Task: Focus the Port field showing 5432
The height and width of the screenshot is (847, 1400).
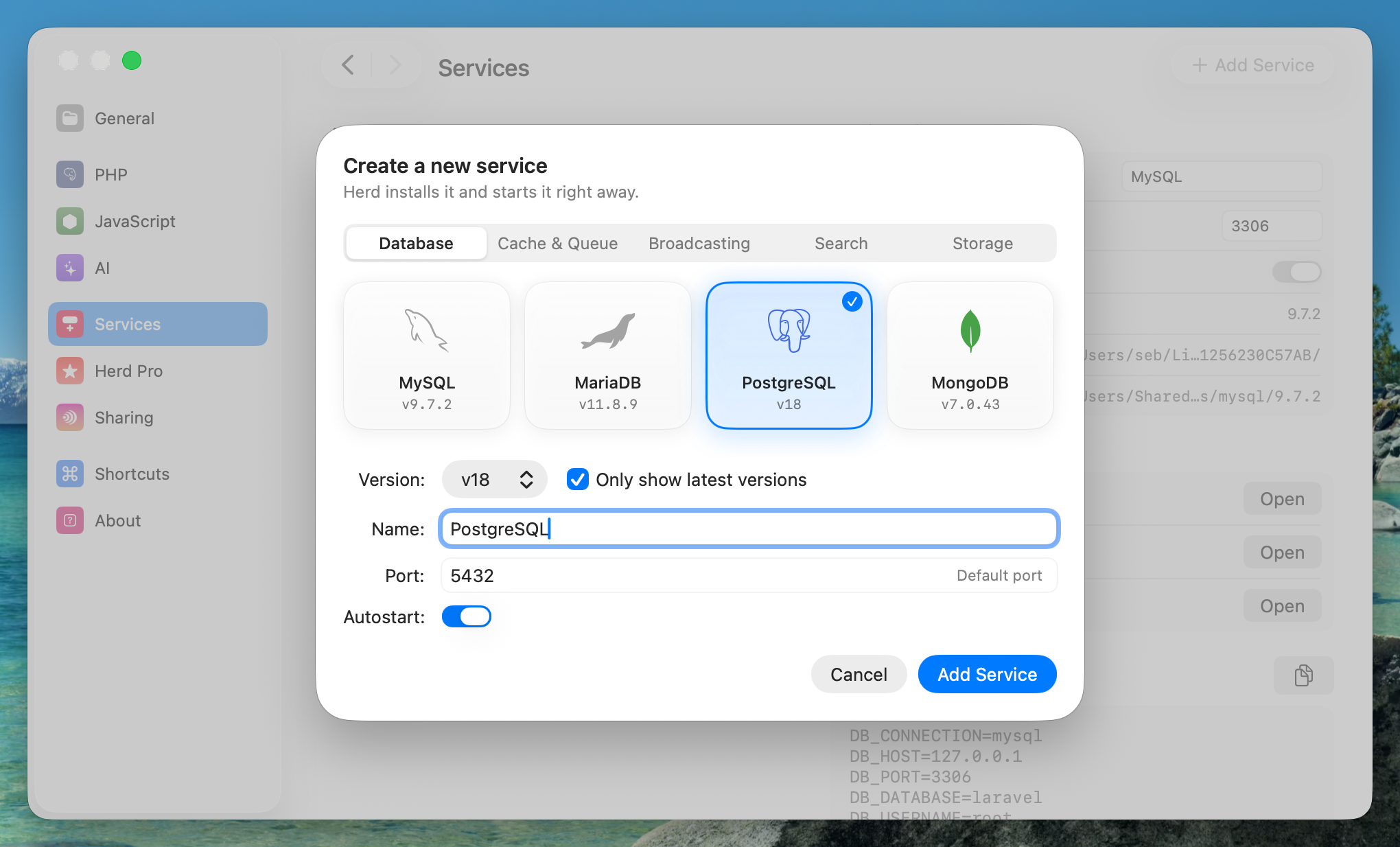Action: click(749, 575)
